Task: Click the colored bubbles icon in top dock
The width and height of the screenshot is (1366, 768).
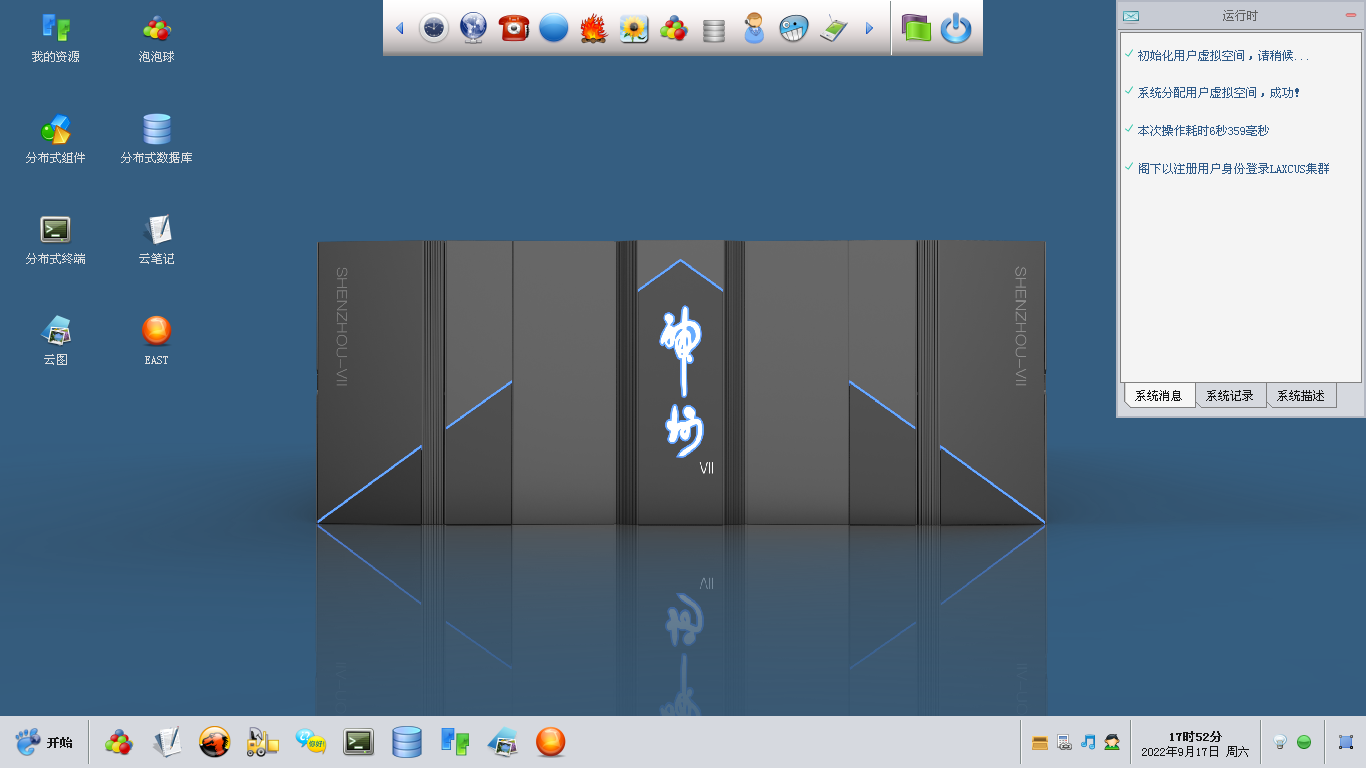Action: [674, 28]
